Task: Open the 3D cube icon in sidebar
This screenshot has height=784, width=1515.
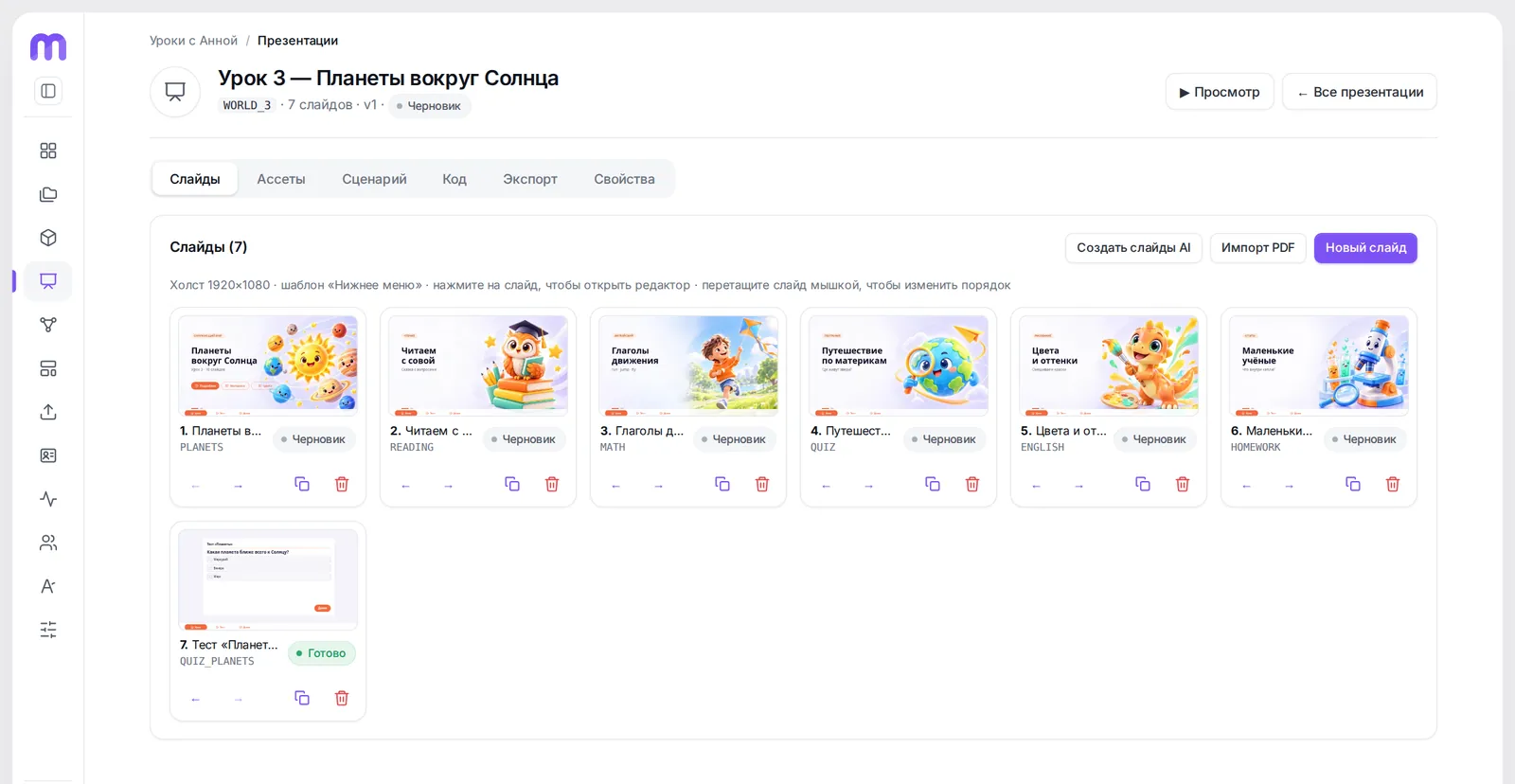Action: tap(48, 238)
